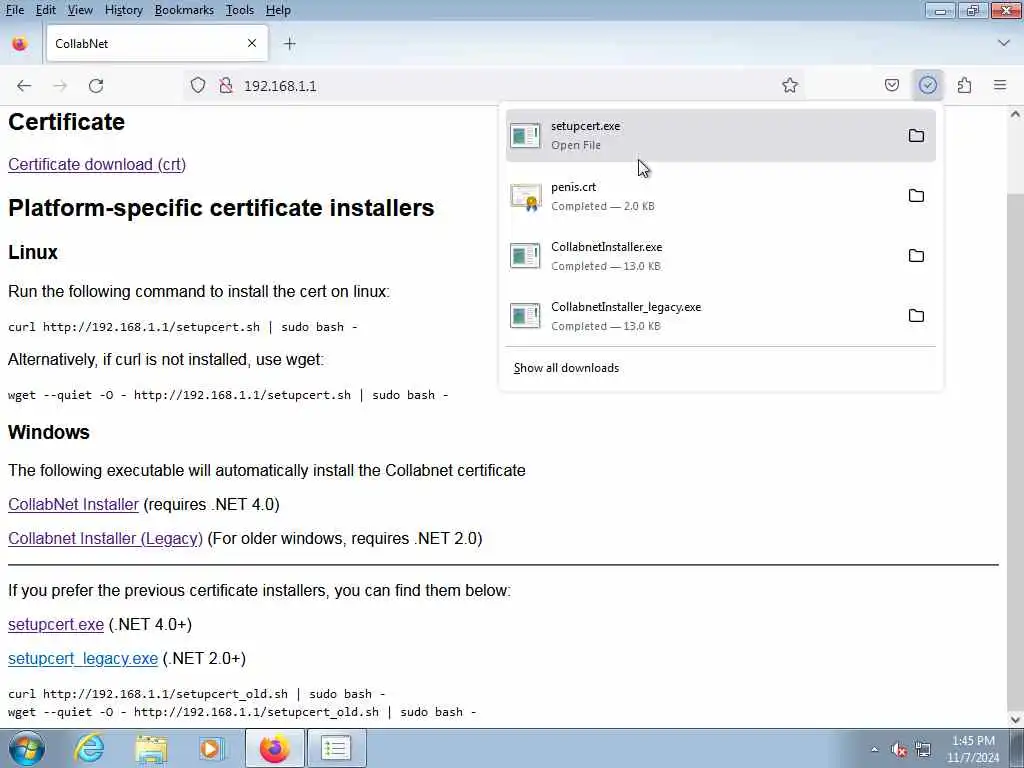Click the page scrollbar down arrow
Viewport: 1024px width, 768px height.
click(1015, 720)
